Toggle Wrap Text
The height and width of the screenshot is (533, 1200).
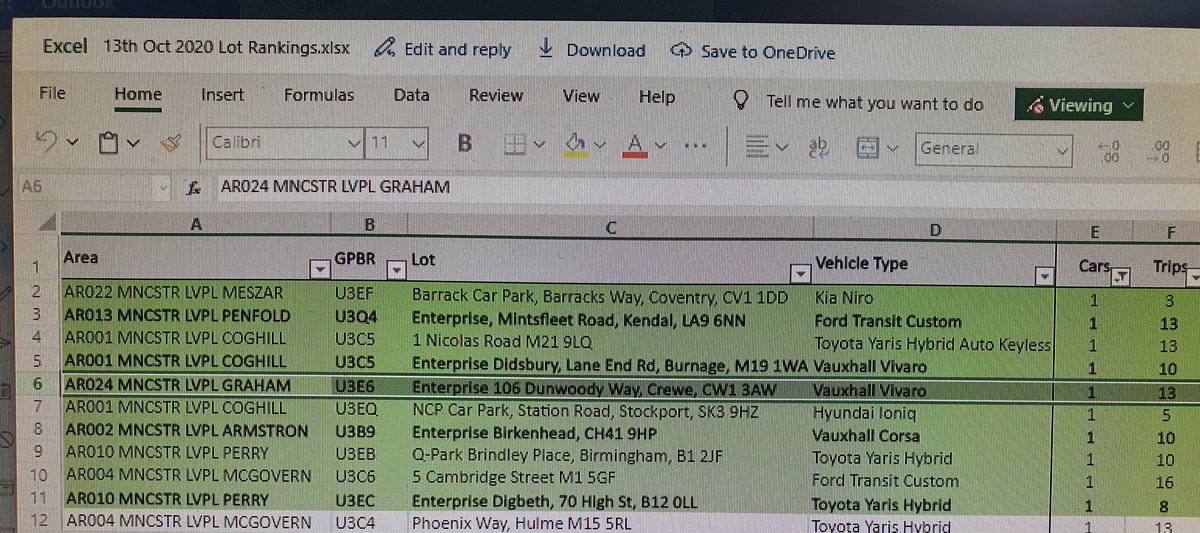click(x=818, y=148)
